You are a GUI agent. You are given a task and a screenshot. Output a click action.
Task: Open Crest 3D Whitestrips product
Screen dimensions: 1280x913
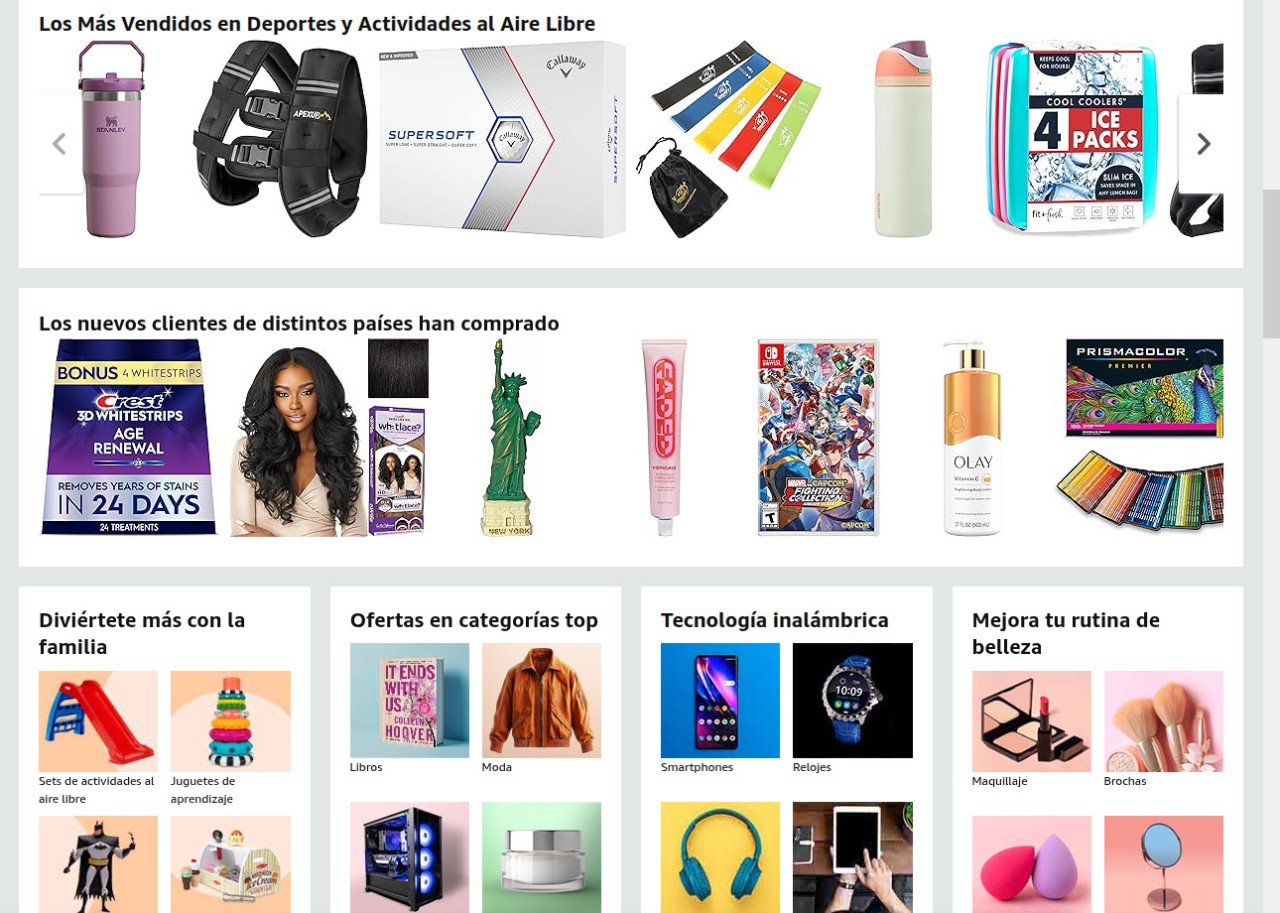click(x=129, y=438)
